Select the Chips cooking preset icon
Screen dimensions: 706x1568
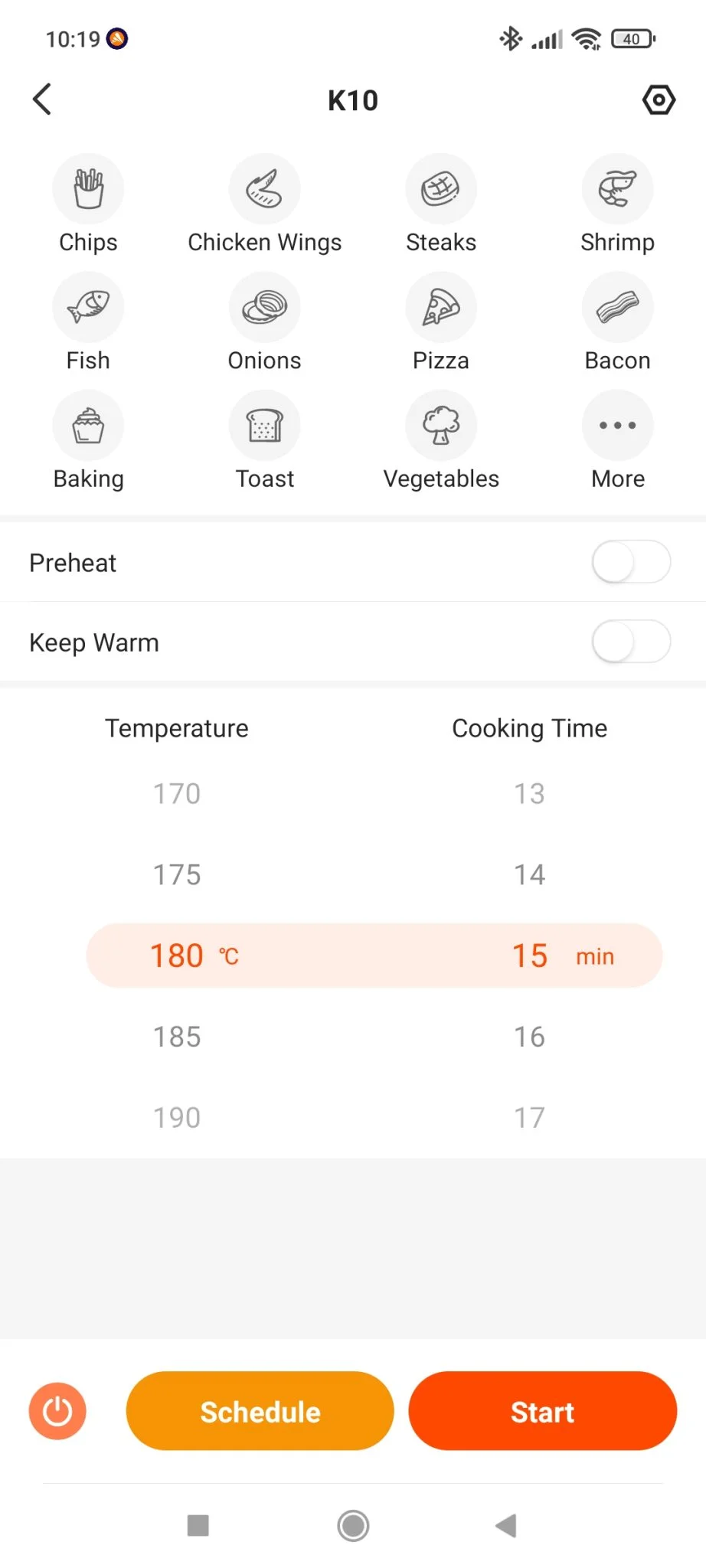pos(88,189)
